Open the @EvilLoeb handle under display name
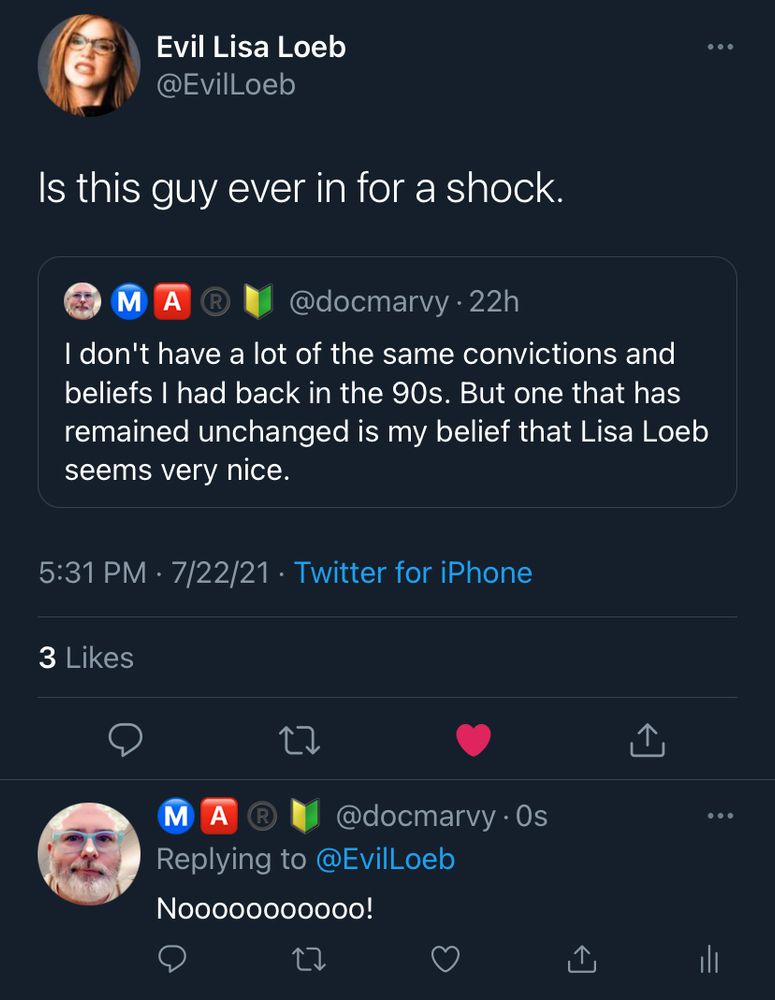The width and height of the screenshot is (775, 1000). point(226,85)
